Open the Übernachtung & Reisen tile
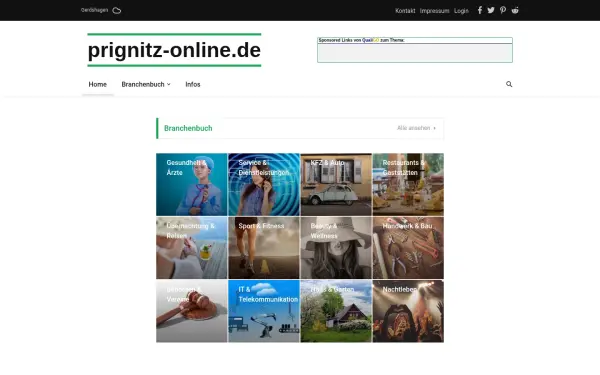 pyautogui.click(x=192, y=248)
